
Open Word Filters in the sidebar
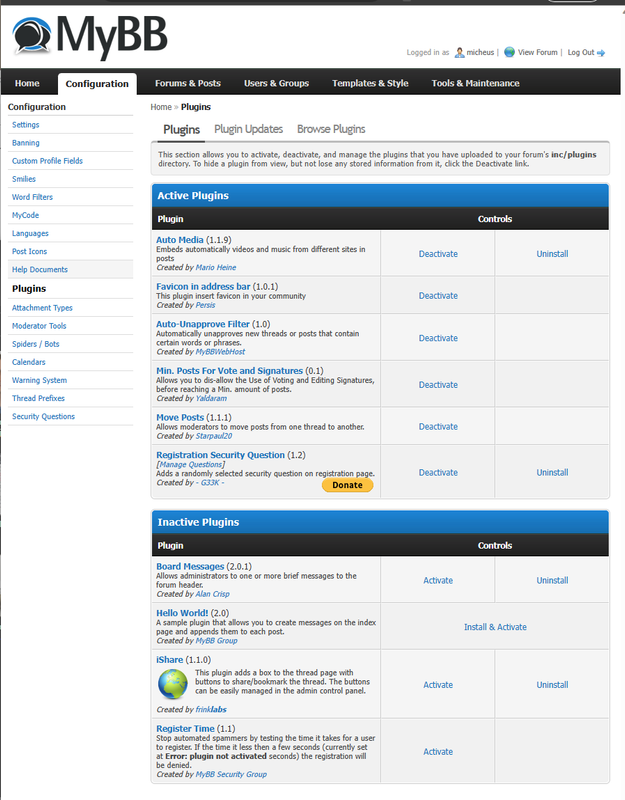(x=32, y=197)
